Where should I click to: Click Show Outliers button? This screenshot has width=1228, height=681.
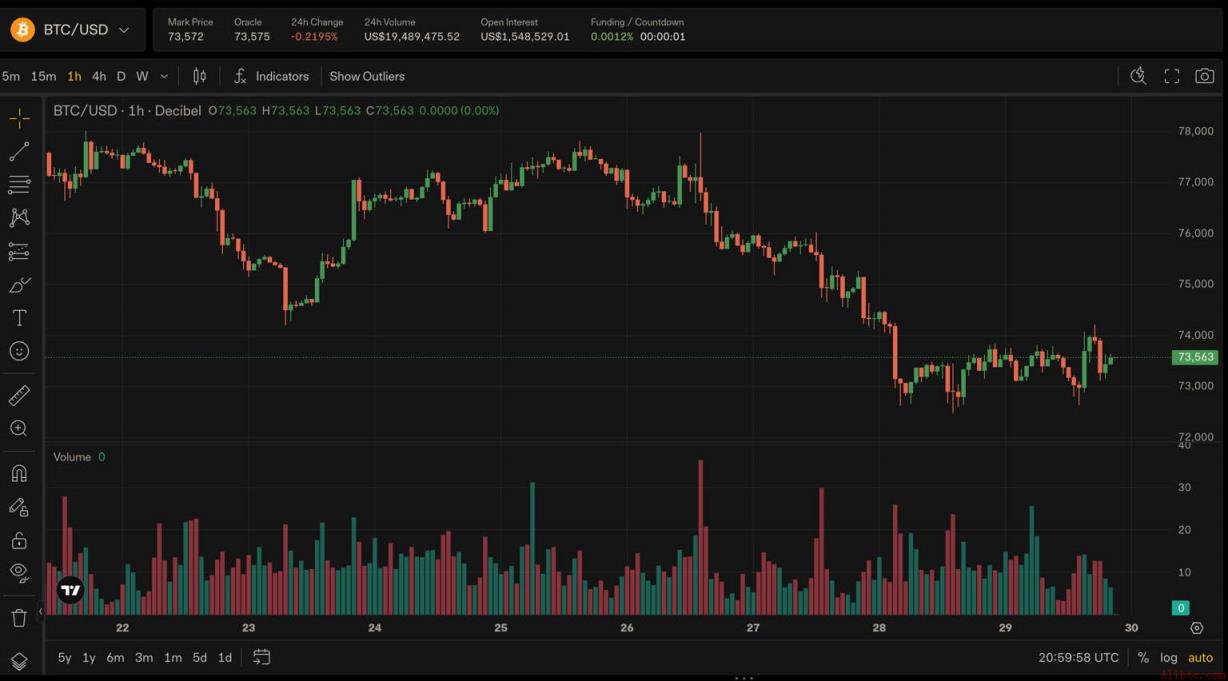367,76
